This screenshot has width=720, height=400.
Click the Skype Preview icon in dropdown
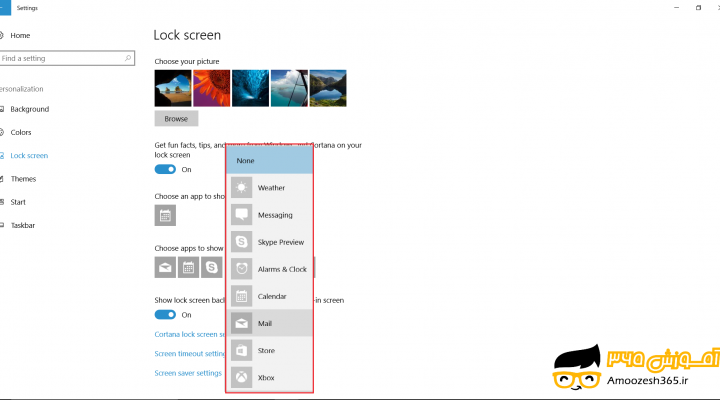point(242,242)
